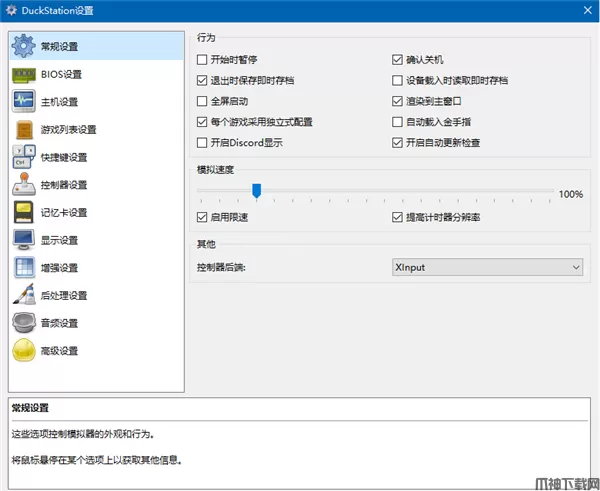Viewport: 600px width, 491px height.
Task: Click the paintbrush icon for 后处理设置
Action: pos(24,295)
